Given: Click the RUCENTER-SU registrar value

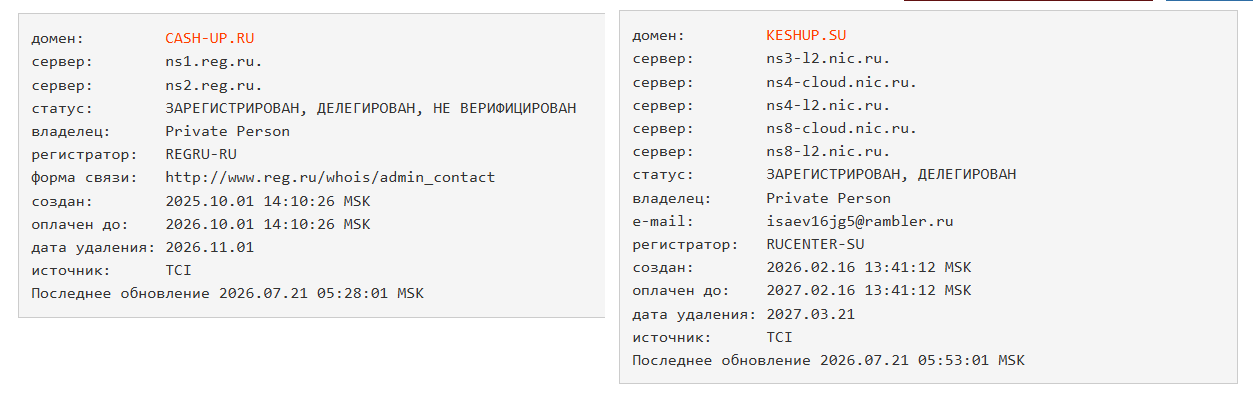Looking at the screenshot, I should coord(815,244).
